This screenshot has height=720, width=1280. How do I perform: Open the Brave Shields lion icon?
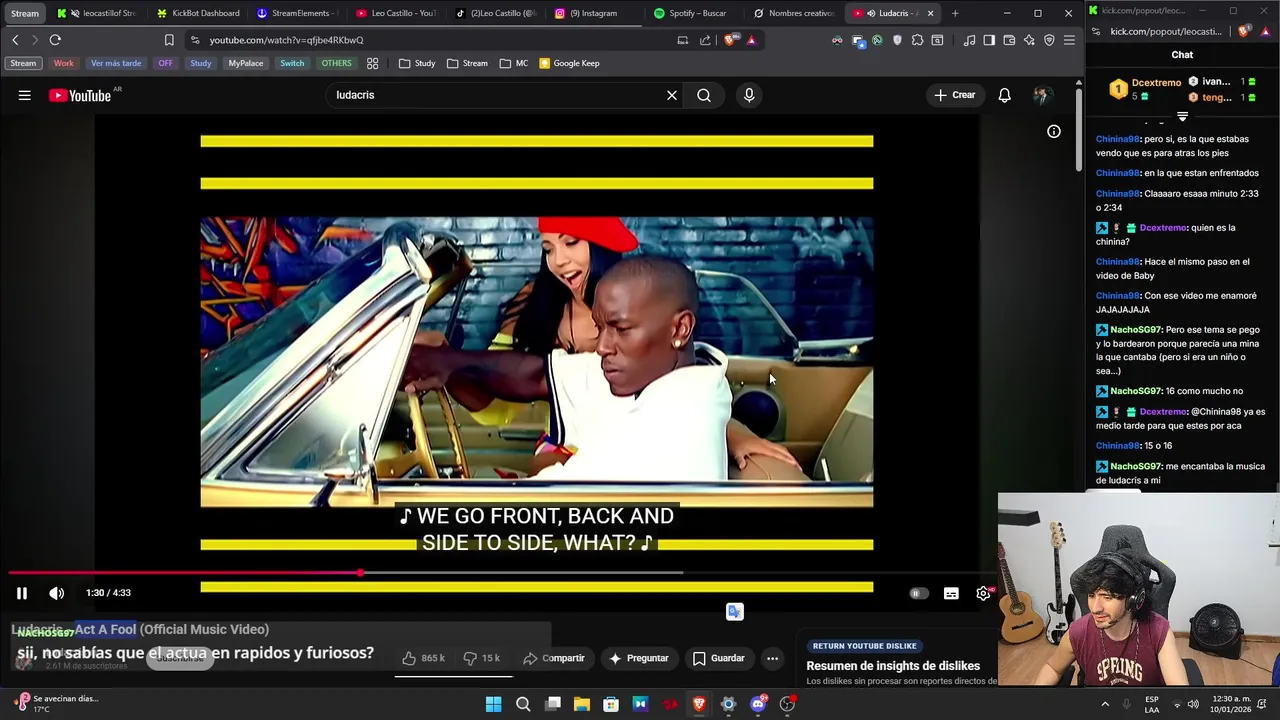729,40
